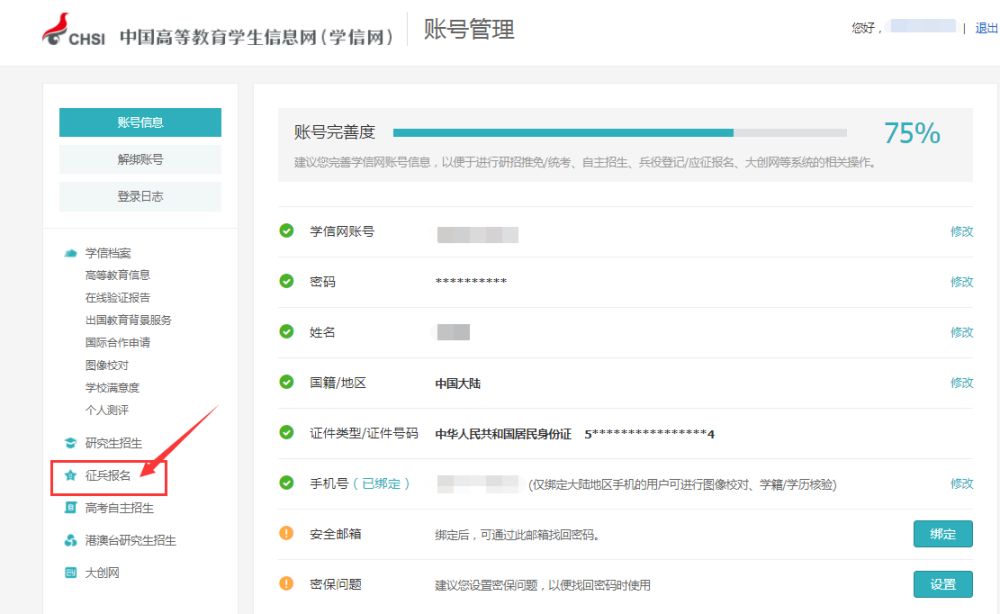1000x614 pixels.
Task: Click the orange warning icon beside 安全邮箱
Action: [x=287, y=534]
